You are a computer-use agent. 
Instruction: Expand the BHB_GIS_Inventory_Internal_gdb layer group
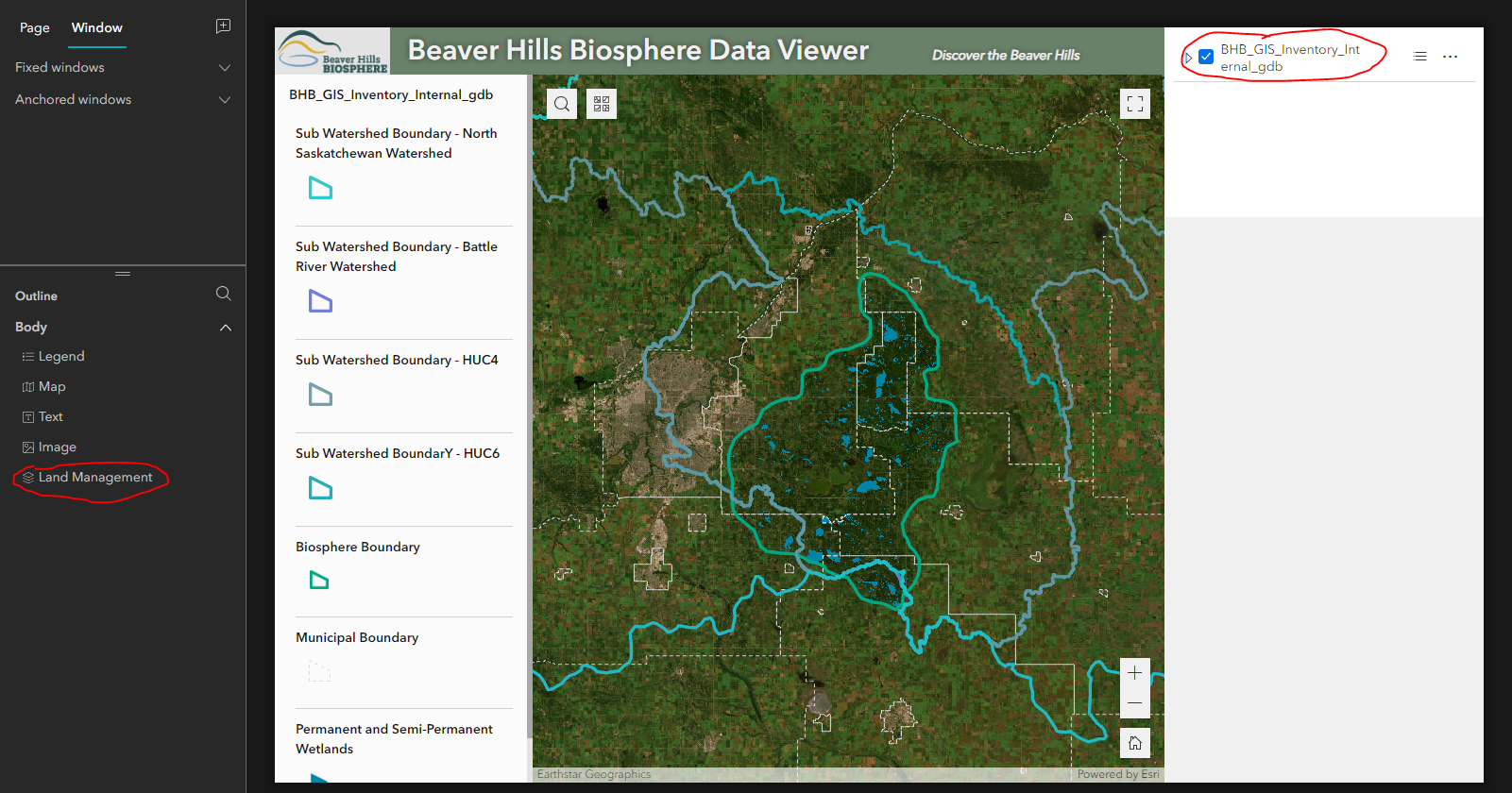click(1188, 58)
